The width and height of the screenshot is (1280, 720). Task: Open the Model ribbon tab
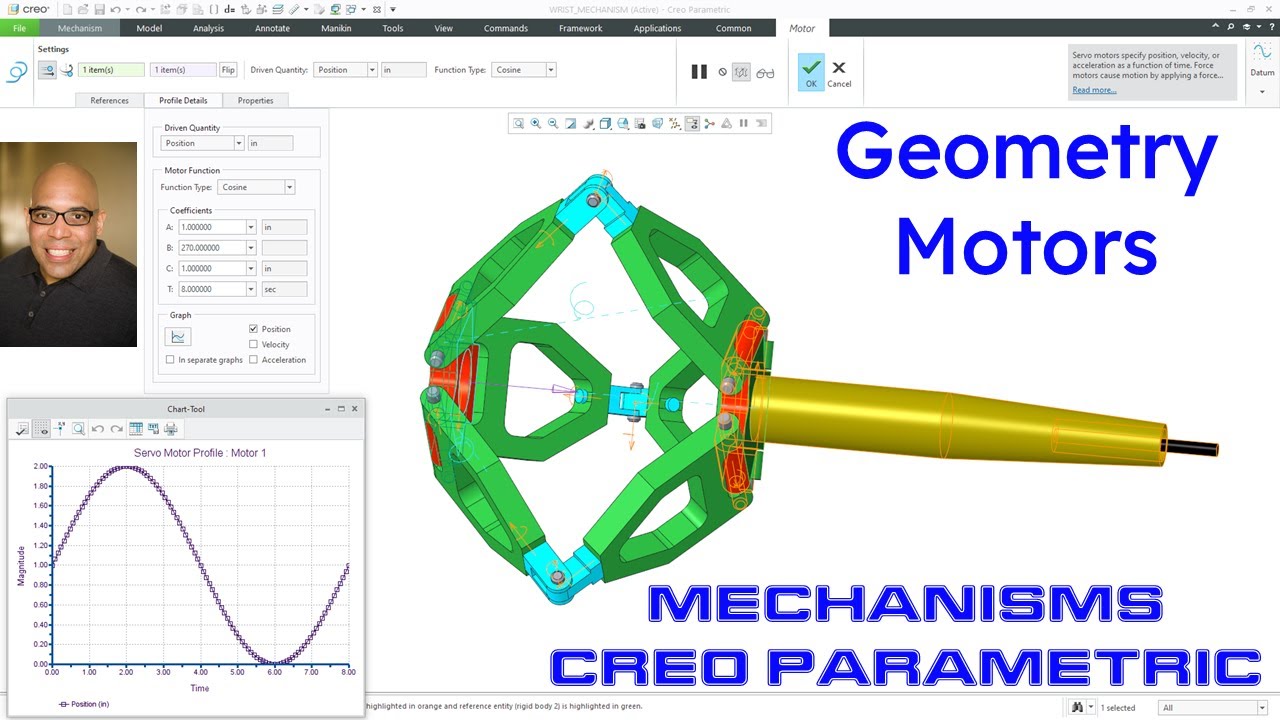pyautogui.click(x=149, y=28)
